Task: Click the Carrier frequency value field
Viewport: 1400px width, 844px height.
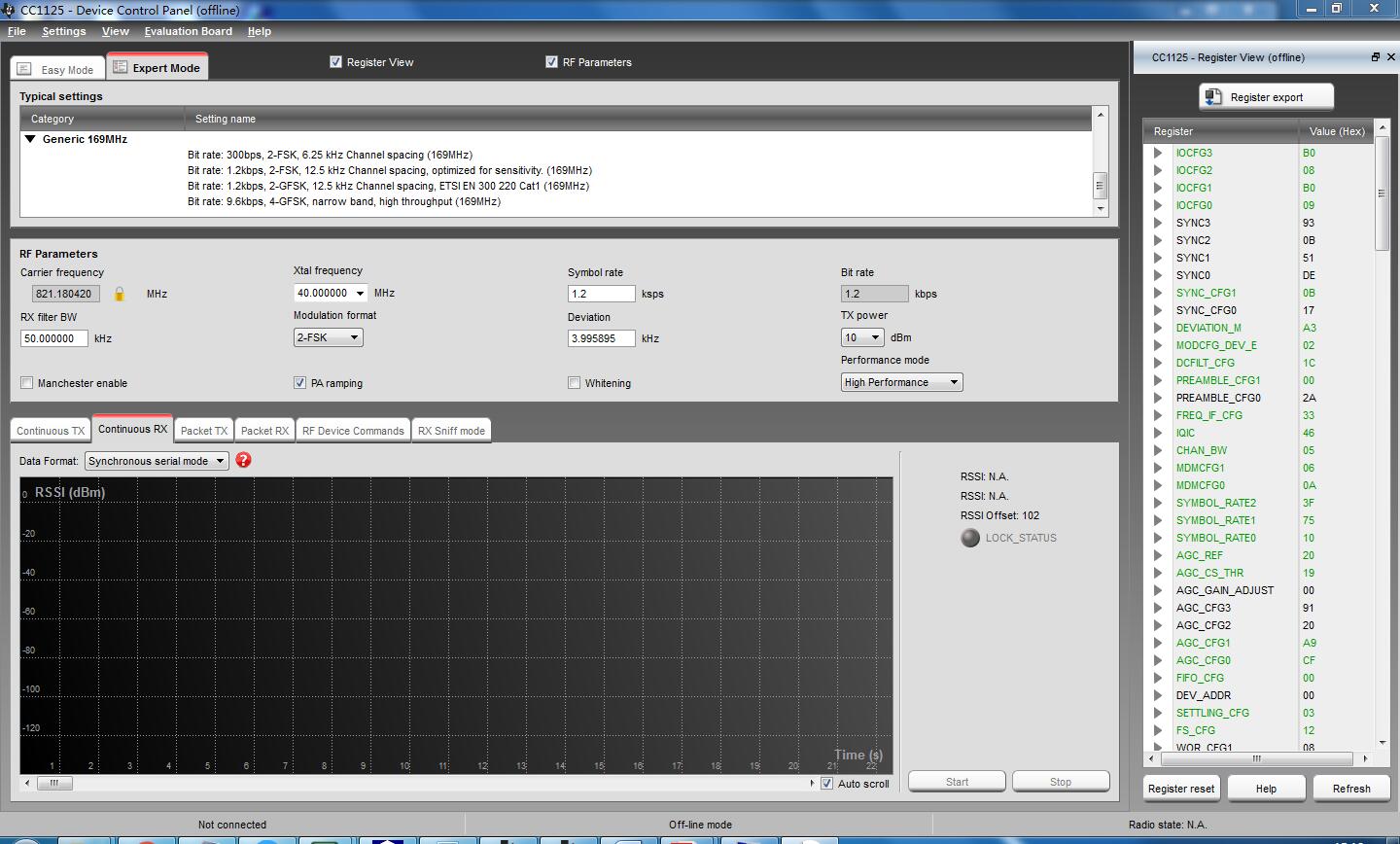Action: 65,294
